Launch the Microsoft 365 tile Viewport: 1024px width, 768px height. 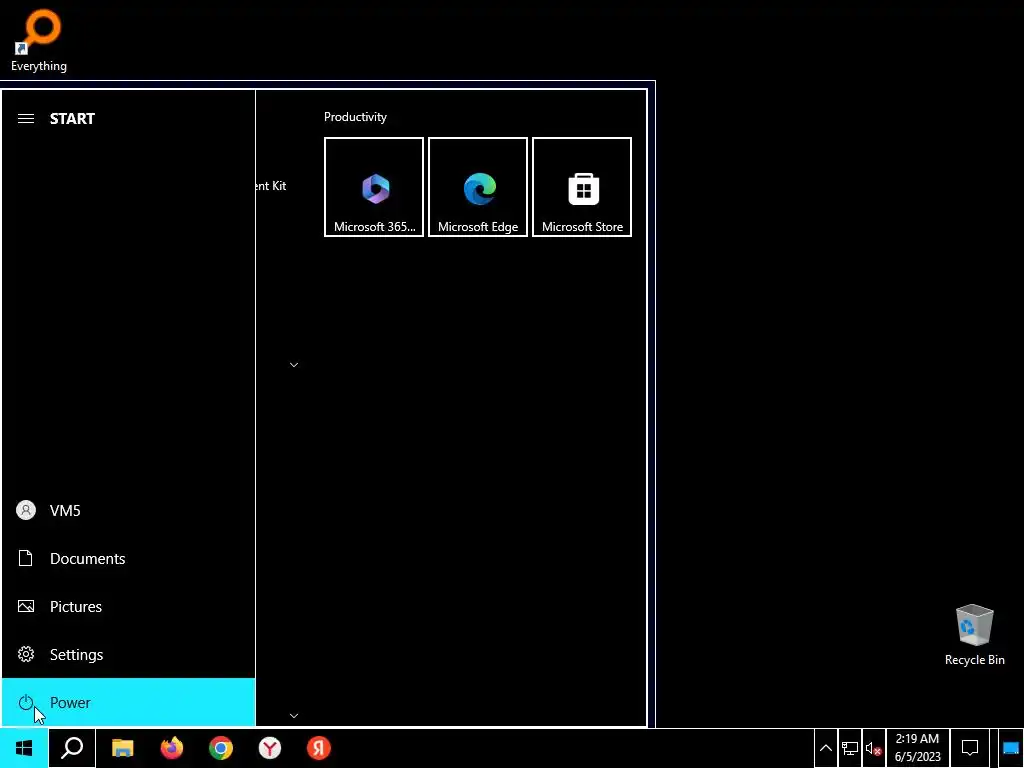(374, 187)
